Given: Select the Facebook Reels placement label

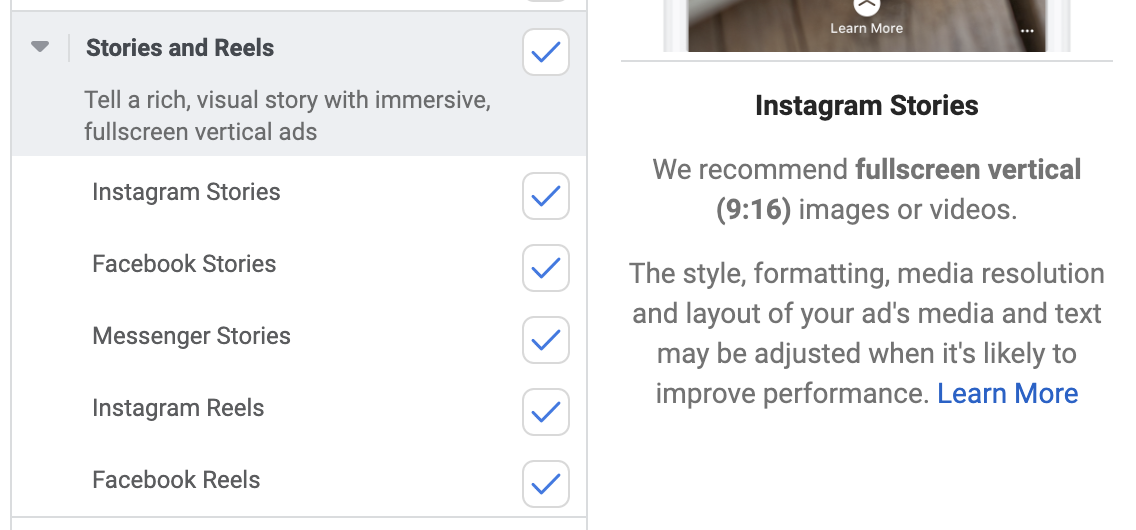Looking at the screenshot, I should 176,480.
